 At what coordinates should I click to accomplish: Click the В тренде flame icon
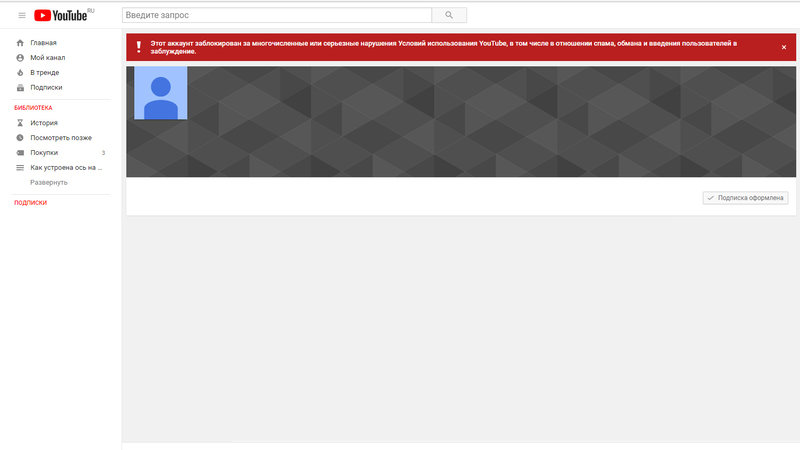point(20,73)
